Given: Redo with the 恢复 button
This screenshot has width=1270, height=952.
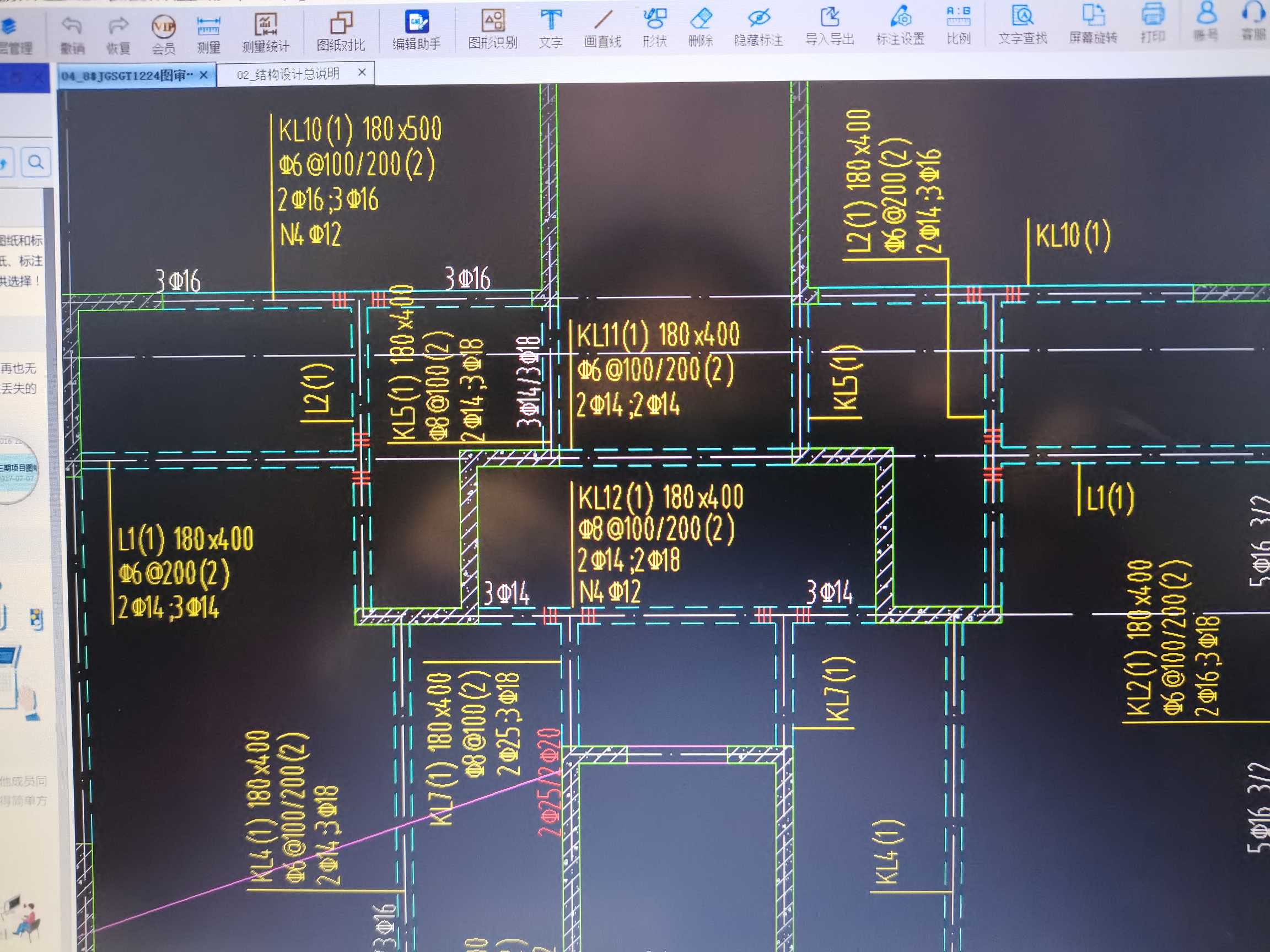Looking at the screenshot, I should [119, 36].
